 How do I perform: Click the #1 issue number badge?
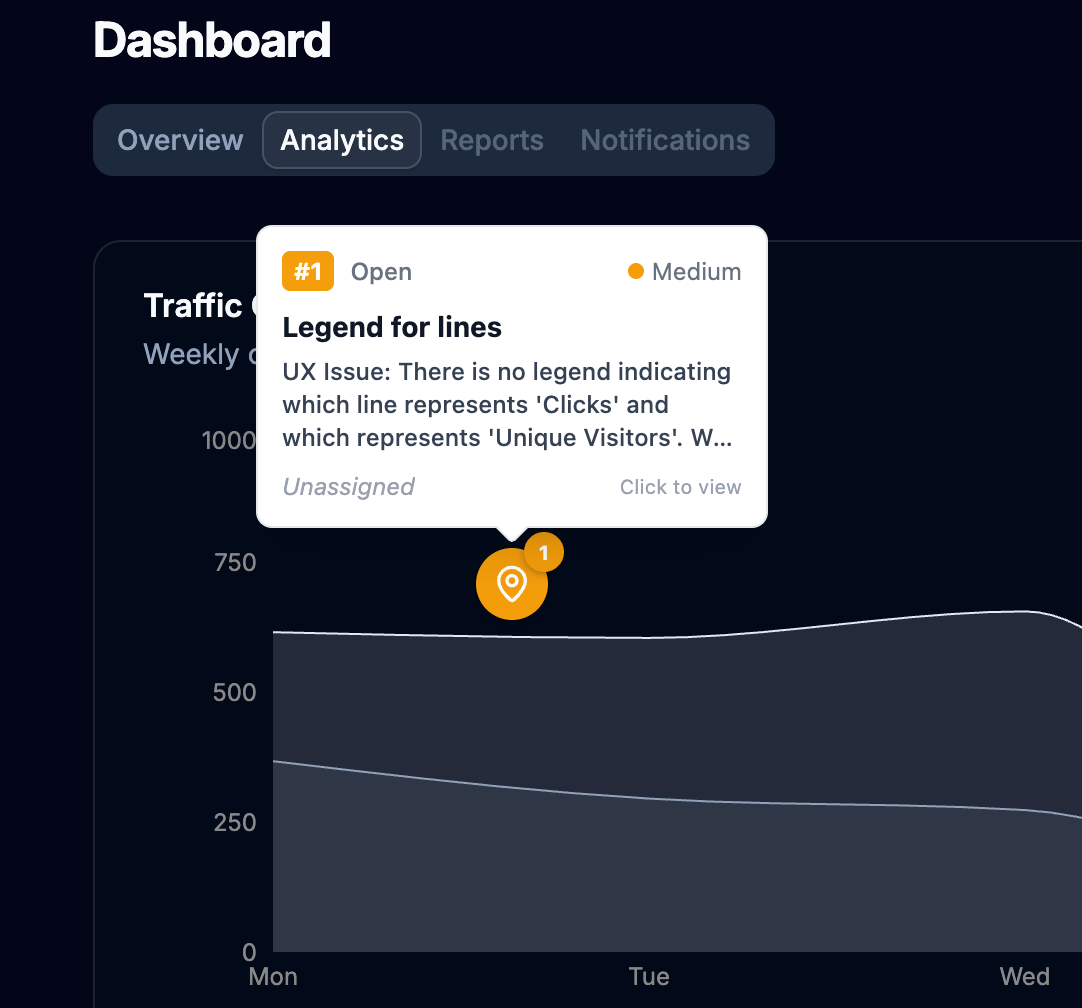point(307,271)
